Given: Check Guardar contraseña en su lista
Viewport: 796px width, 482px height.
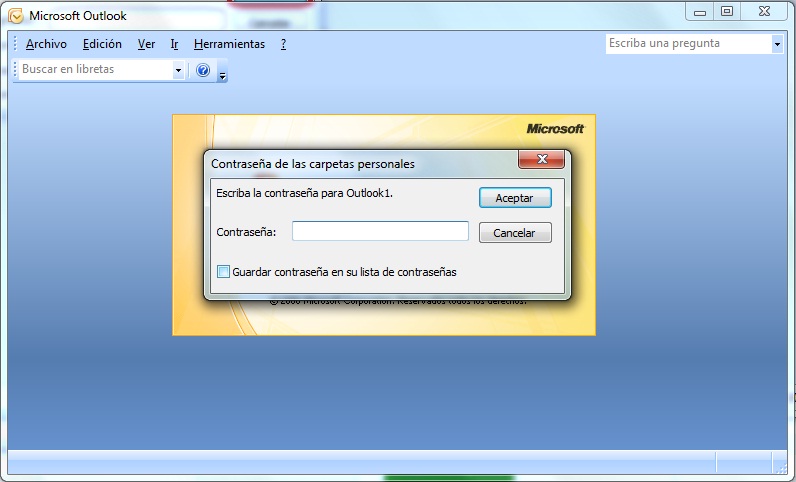Looking at the screenshot, I should coord(223,272).
